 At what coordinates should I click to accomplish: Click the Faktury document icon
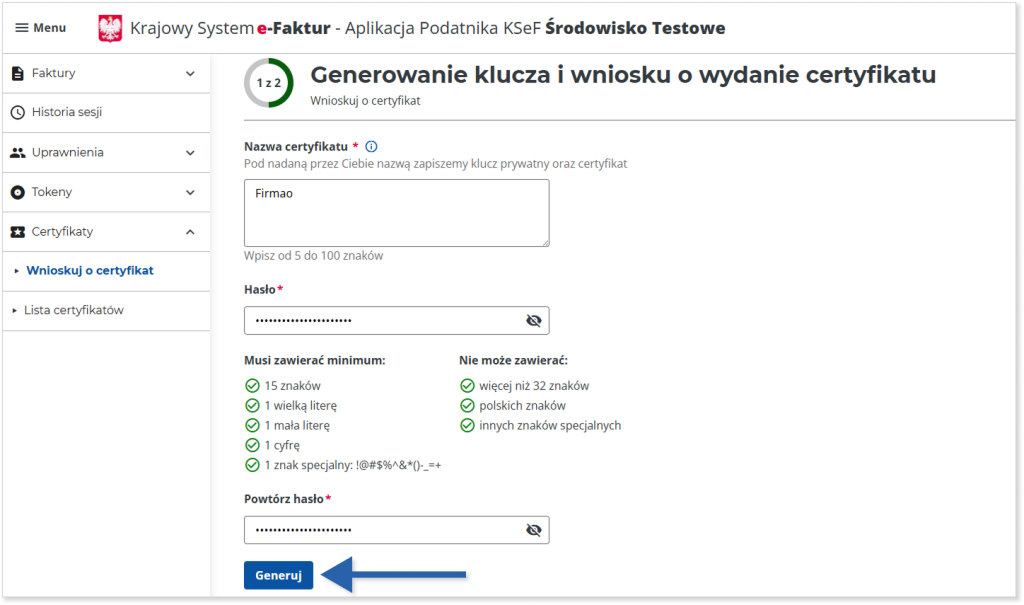click(17, 73)
